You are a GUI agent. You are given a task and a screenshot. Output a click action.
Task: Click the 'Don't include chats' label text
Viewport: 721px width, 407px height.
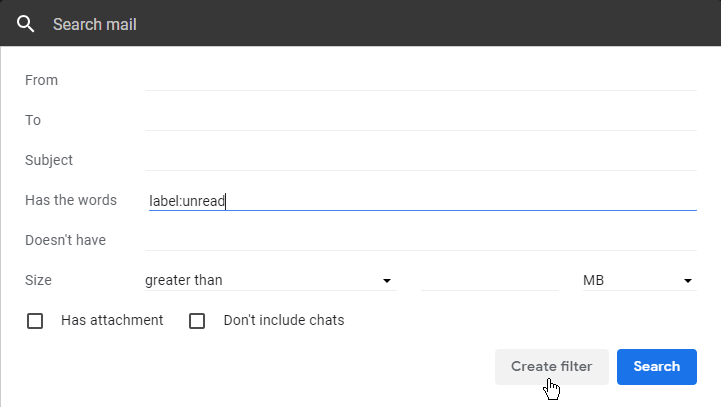click(x=284, y=321)
